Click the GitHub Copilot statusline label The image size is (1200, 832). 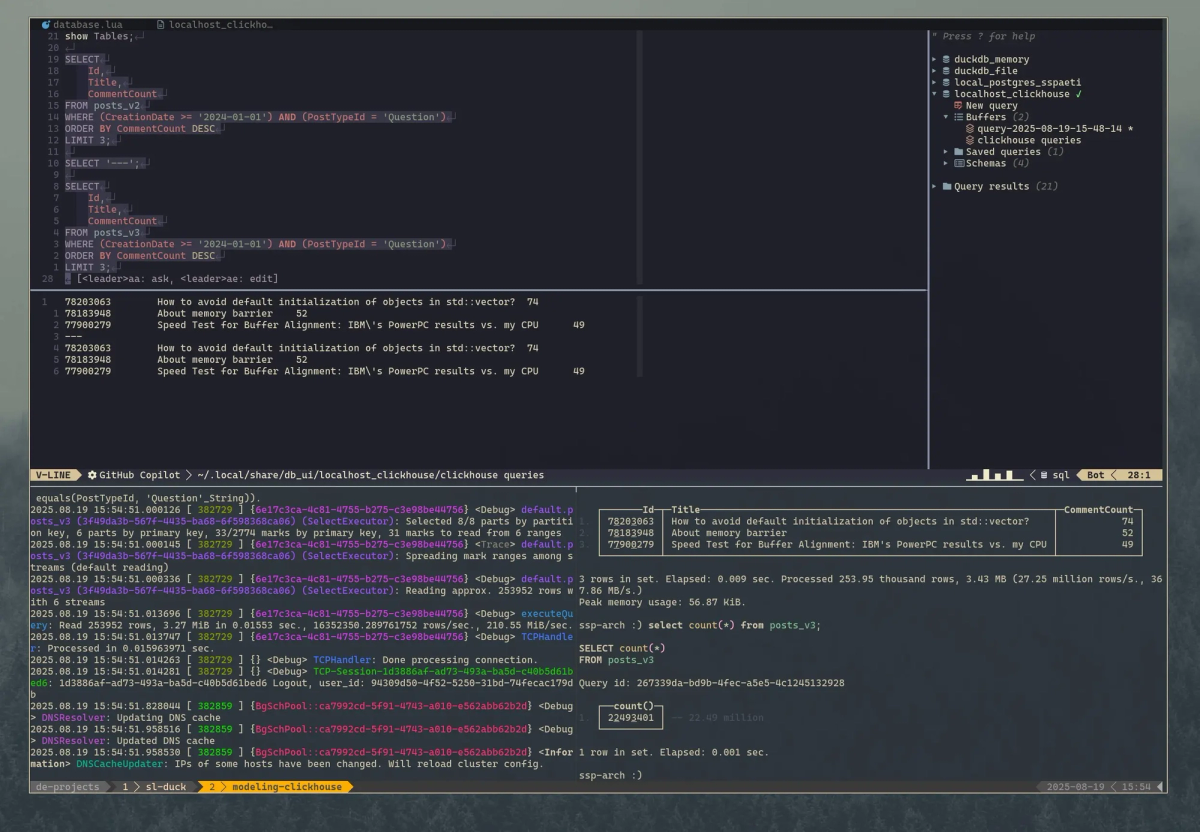[139, 475]
